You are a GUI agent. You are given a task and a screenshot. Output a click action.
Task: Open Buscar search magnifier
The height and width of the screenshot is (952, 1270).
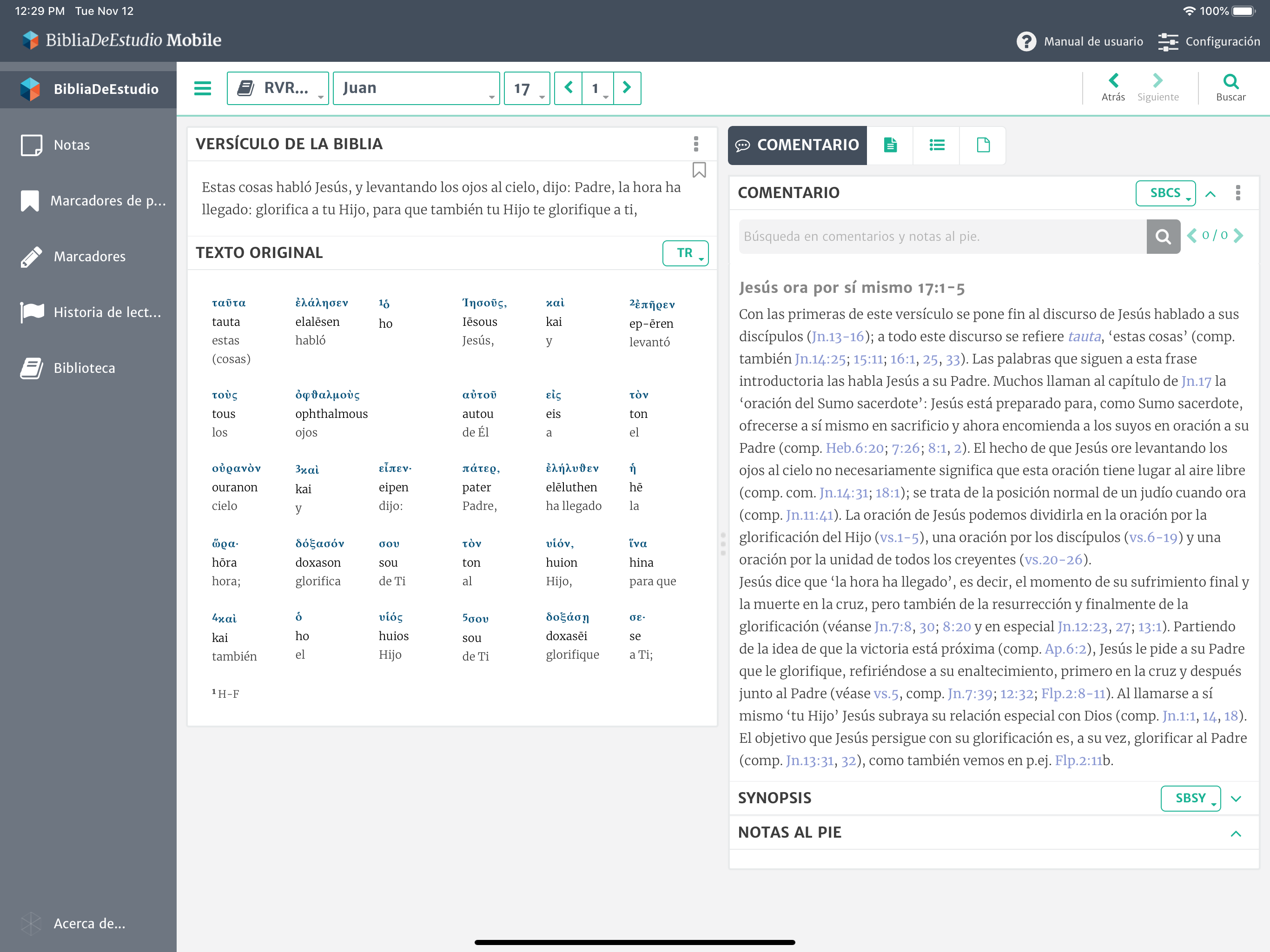(1230, 88)
